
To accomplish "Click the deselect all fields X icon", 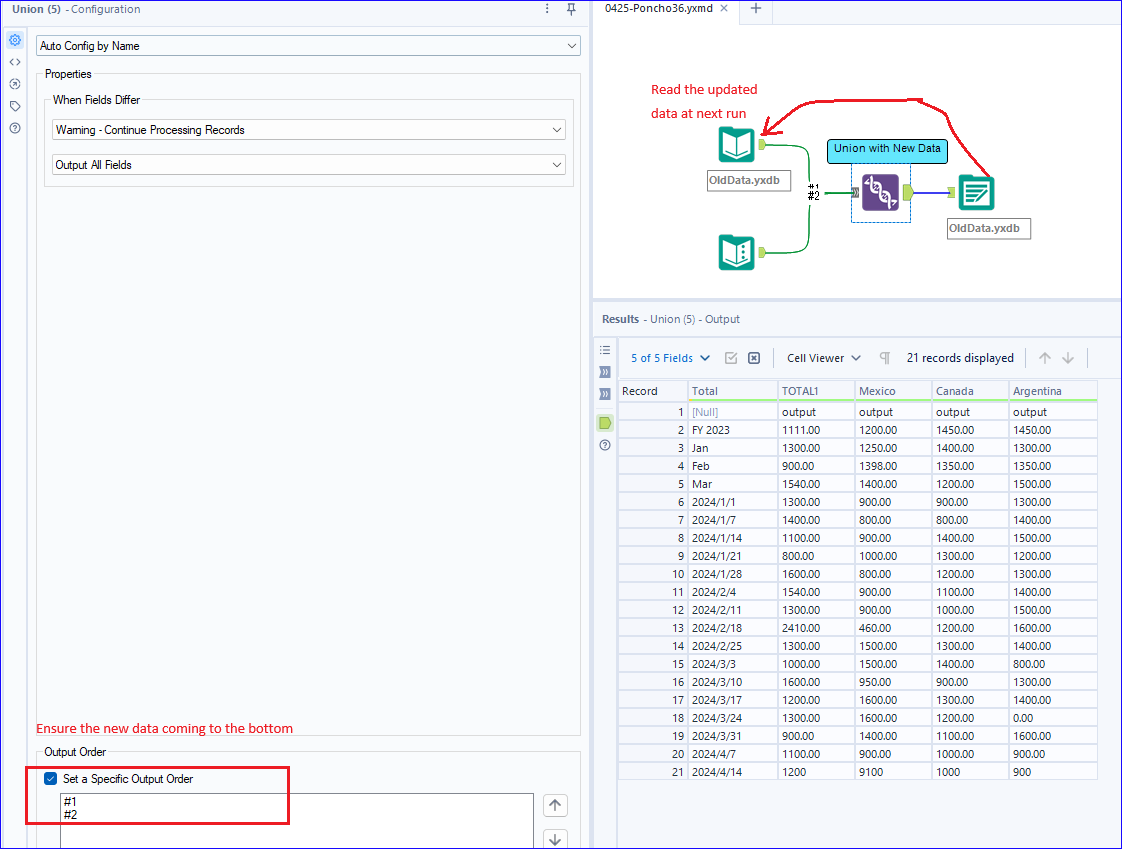I will (754, 358).
